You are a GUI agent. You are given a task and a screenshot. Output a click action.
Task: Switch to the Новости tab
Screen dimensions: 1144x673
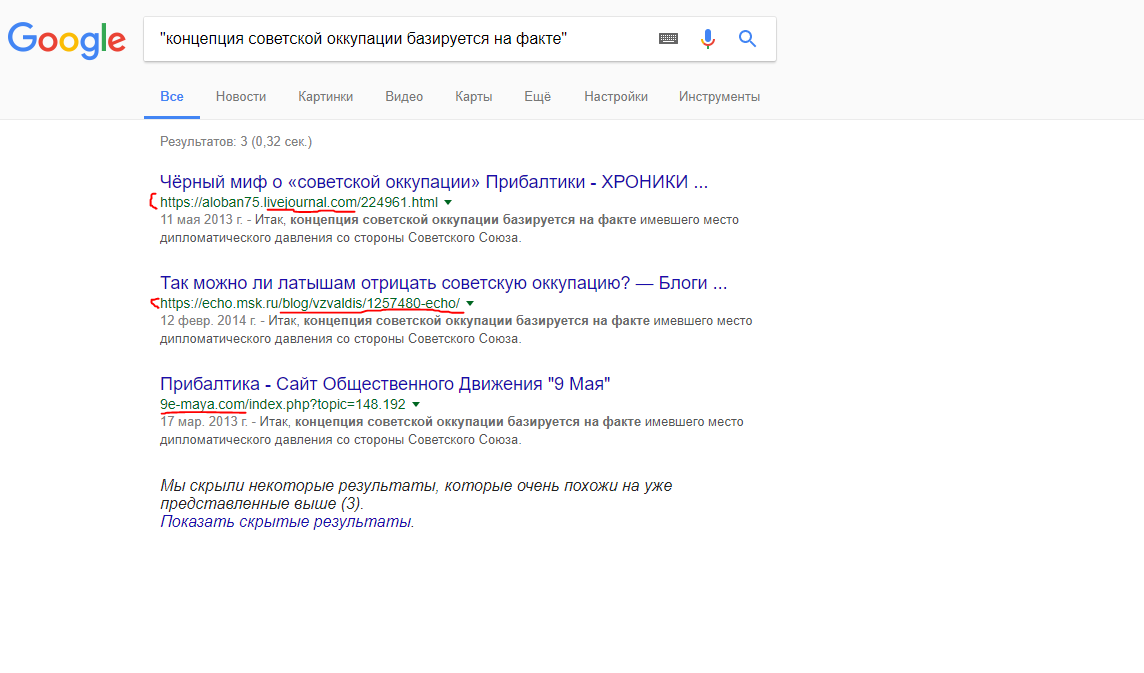pyautogui.click(x=241, y=96)
